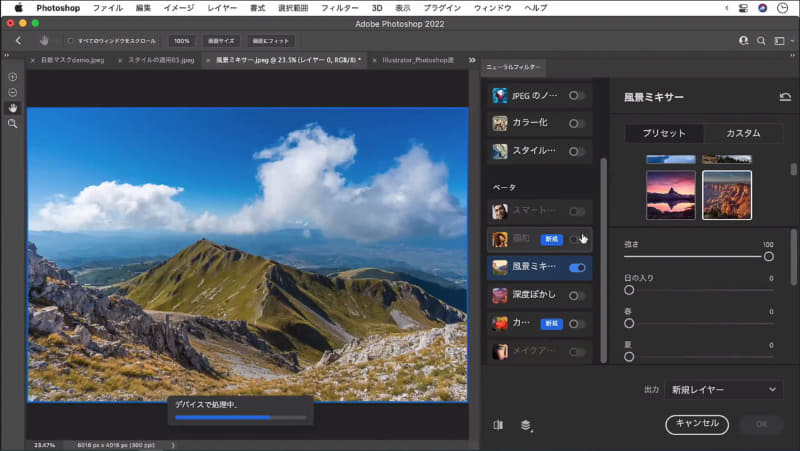This screenshot has width=800, height=451.
Task: Select the magnifier Zoom tool
Action: point(12,123)
